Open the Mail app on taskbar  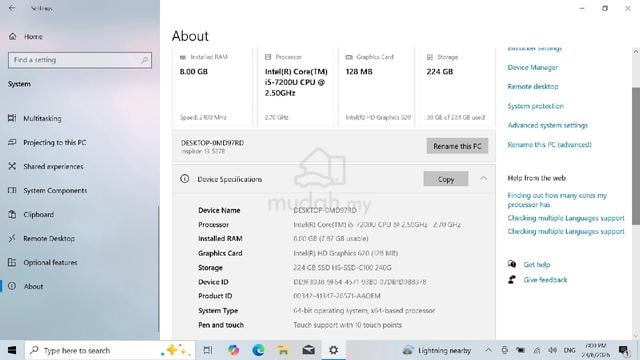pos(308,350)
